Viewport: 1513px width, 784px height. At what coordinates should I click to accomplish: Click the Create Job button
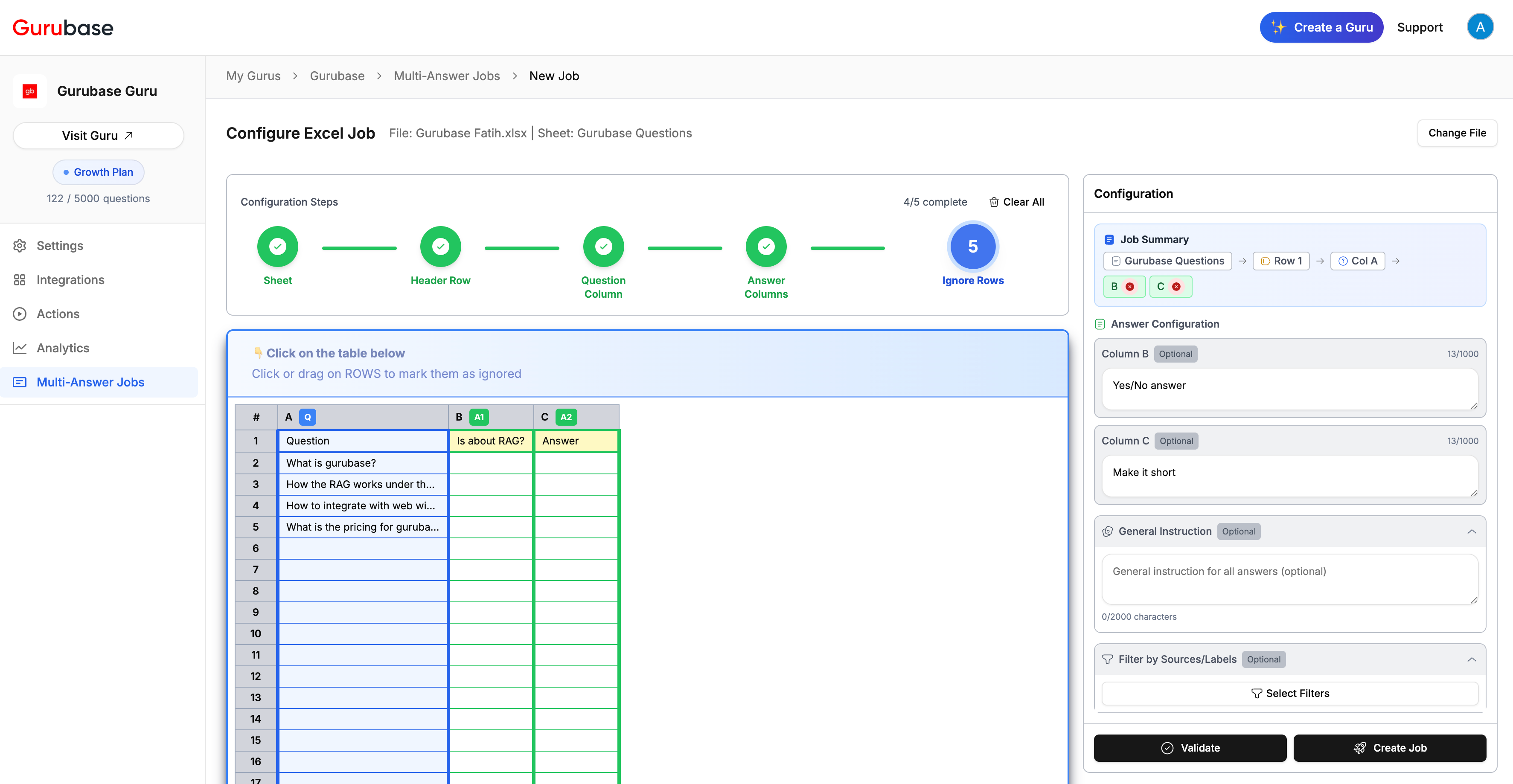(x=1390, y=748)
